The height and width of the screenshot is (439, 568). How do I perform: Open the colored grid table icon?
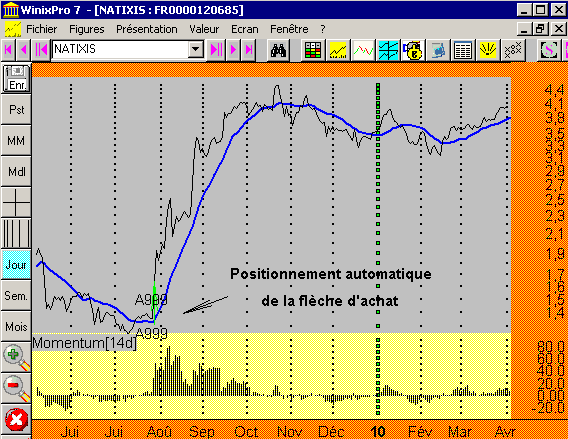pos(313,50)
